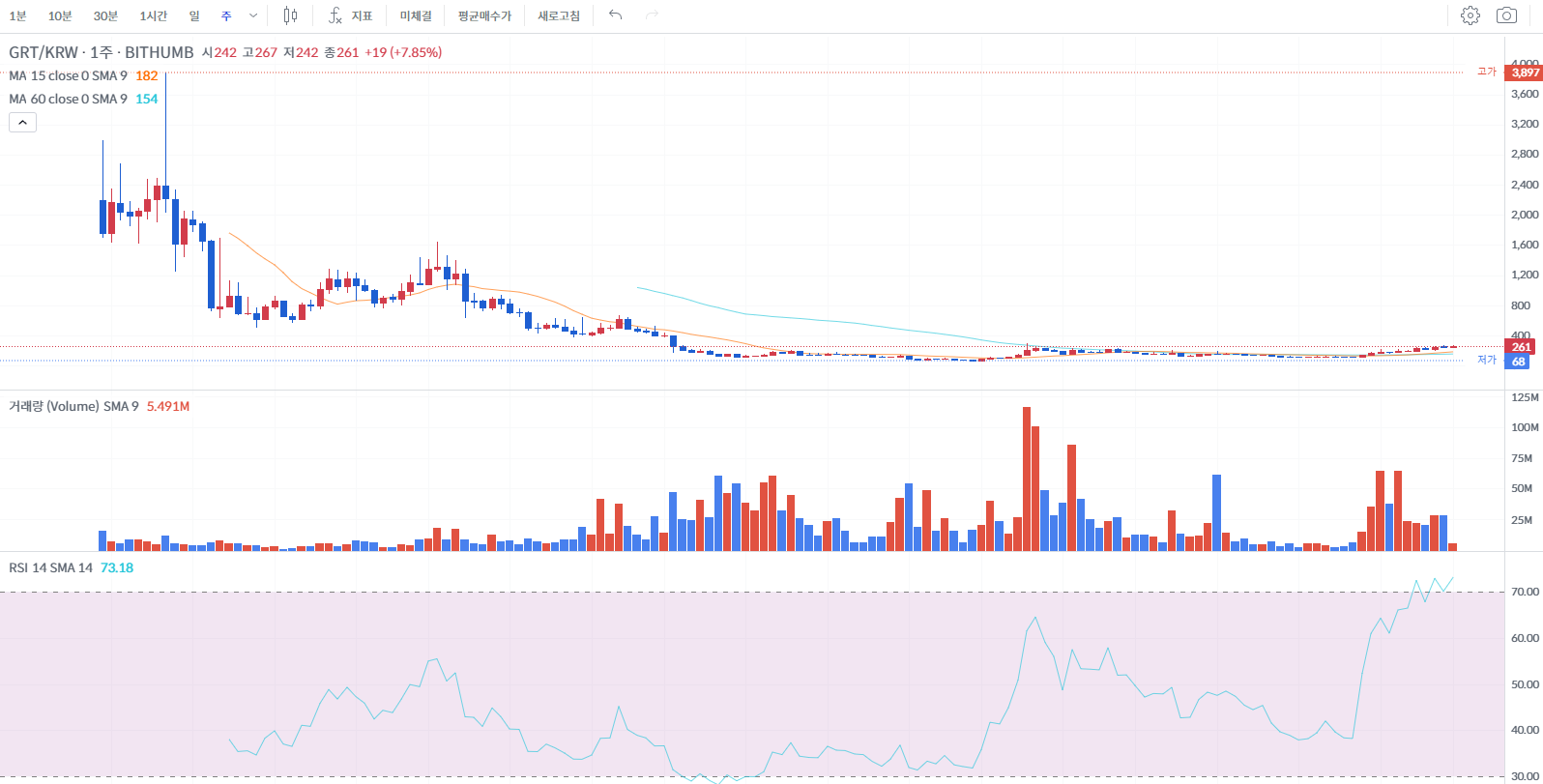Choose the 일 daily interval
Viewport: 1543px width, 784px height.
tap(194, 15)
